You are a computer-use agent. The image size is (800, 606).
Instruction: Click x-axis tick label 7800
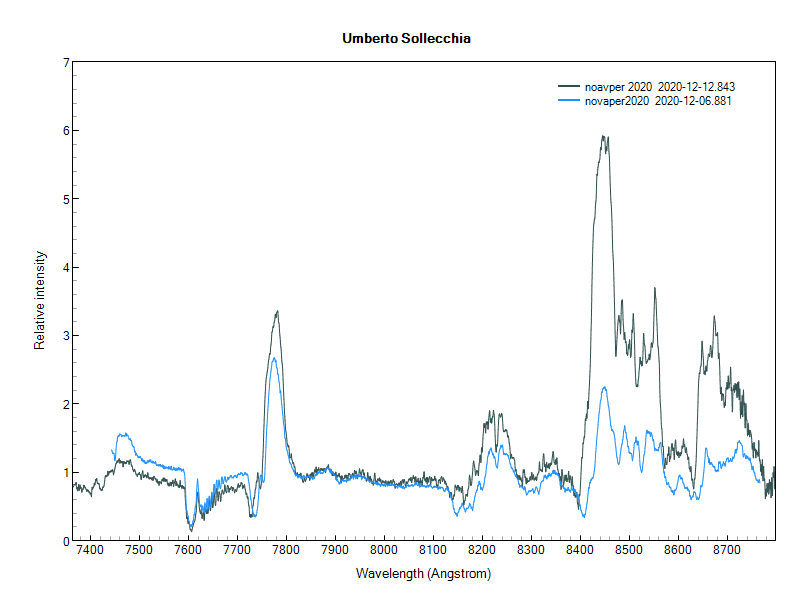(286, 550)
